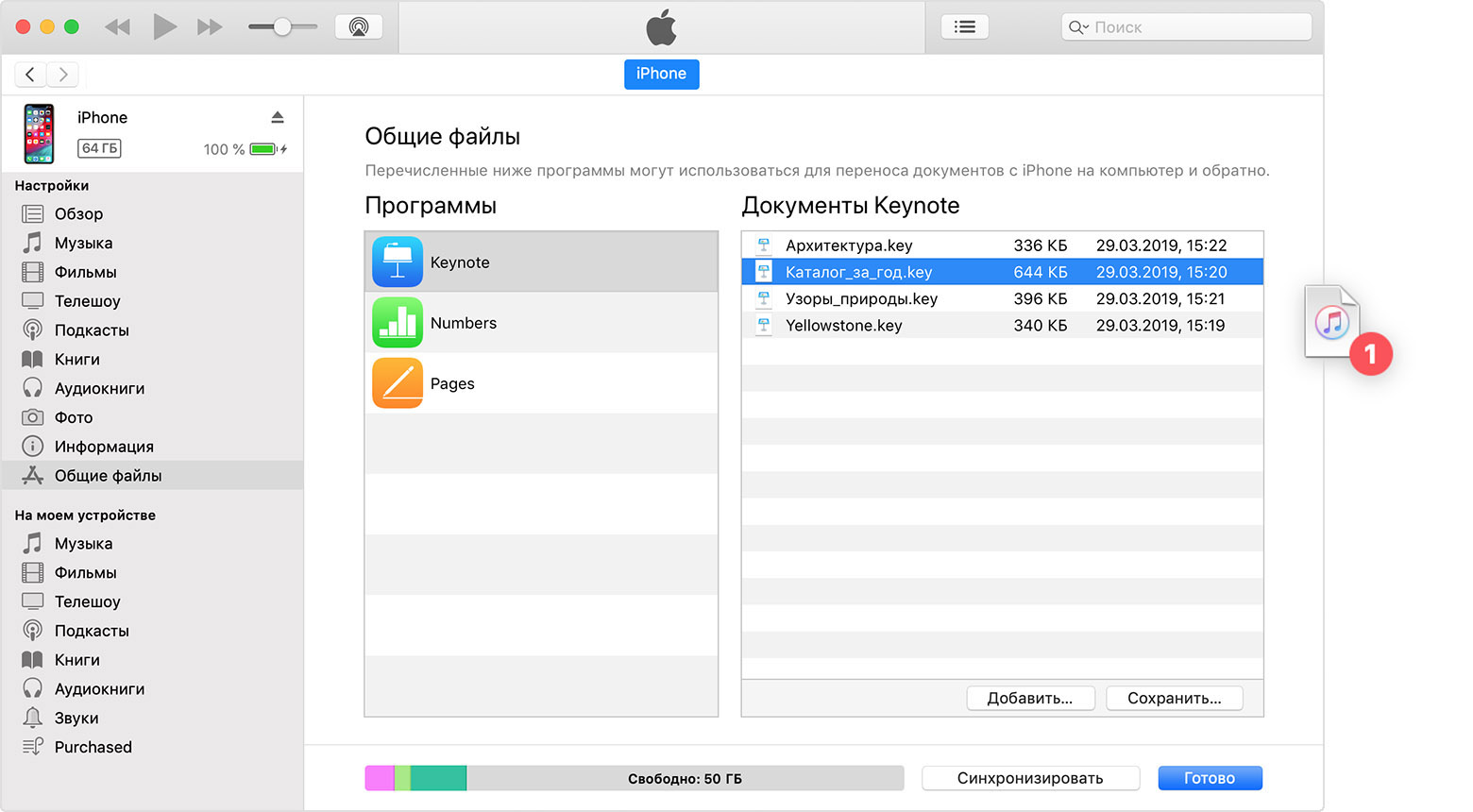Click the Готово button
The image size is (1473, 812).
click(1210, 778)
